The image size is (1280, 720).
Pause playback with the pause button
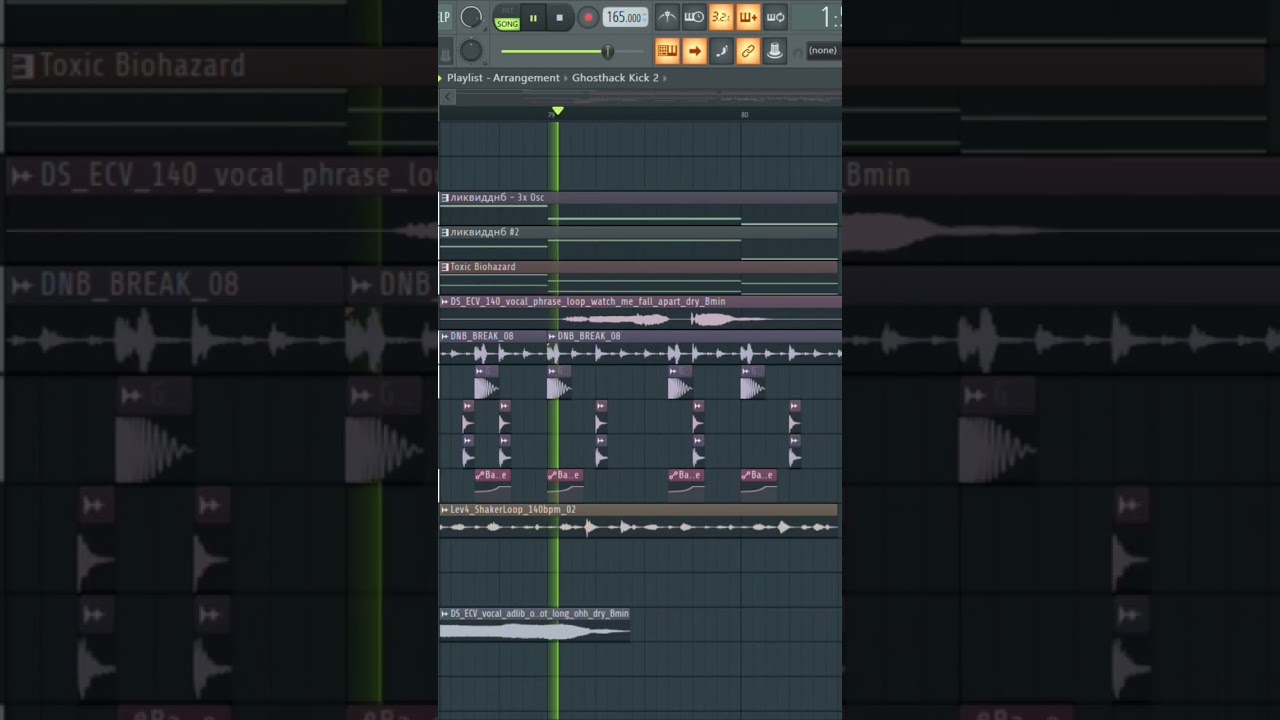533,17
